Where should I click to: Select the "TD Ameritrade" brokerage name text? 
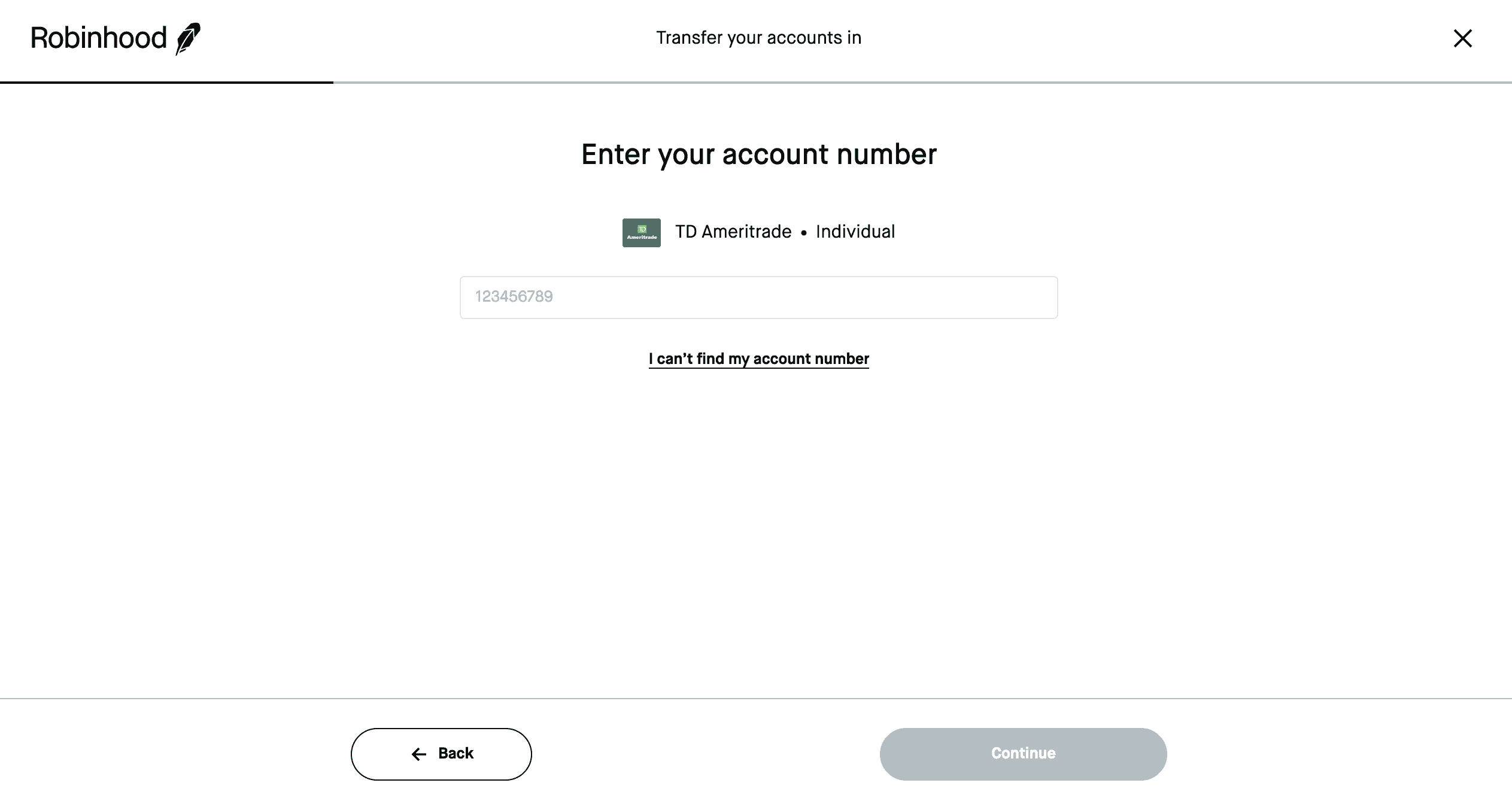(x=733, y=232)
